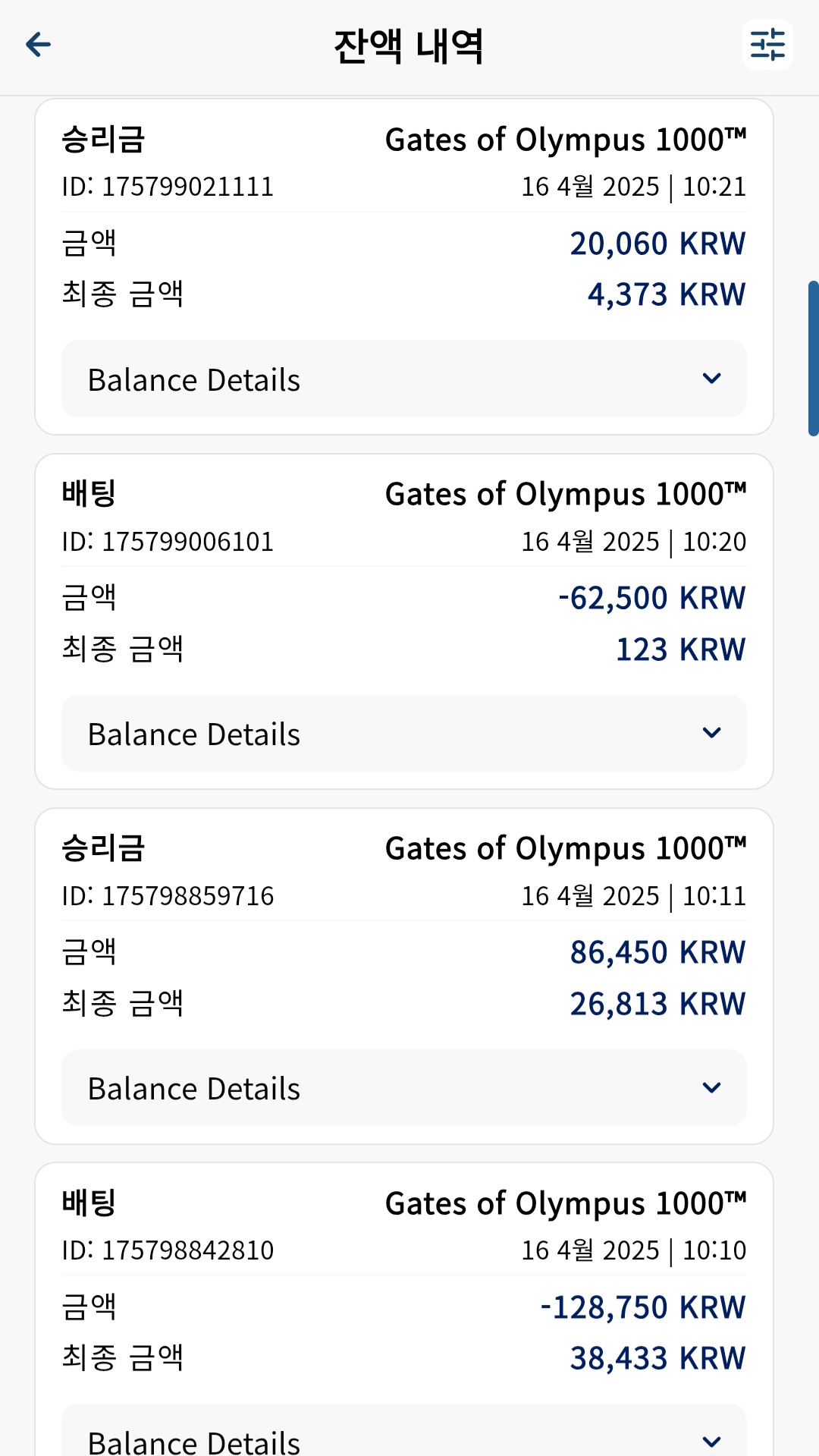
Task: Click the vertical scrollbar thumb
Action: tap(814, 358)
